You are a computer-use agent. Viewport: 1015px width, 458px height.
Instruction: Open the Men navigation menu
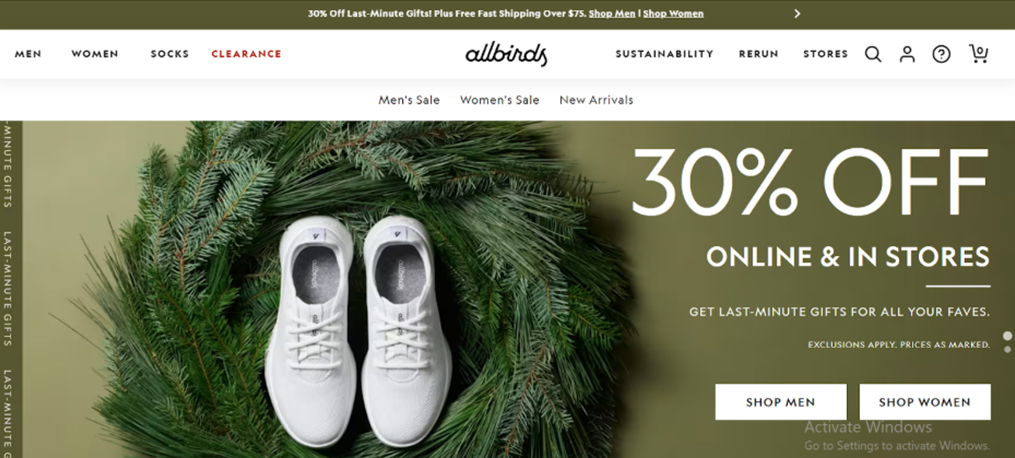pos(28,54)
